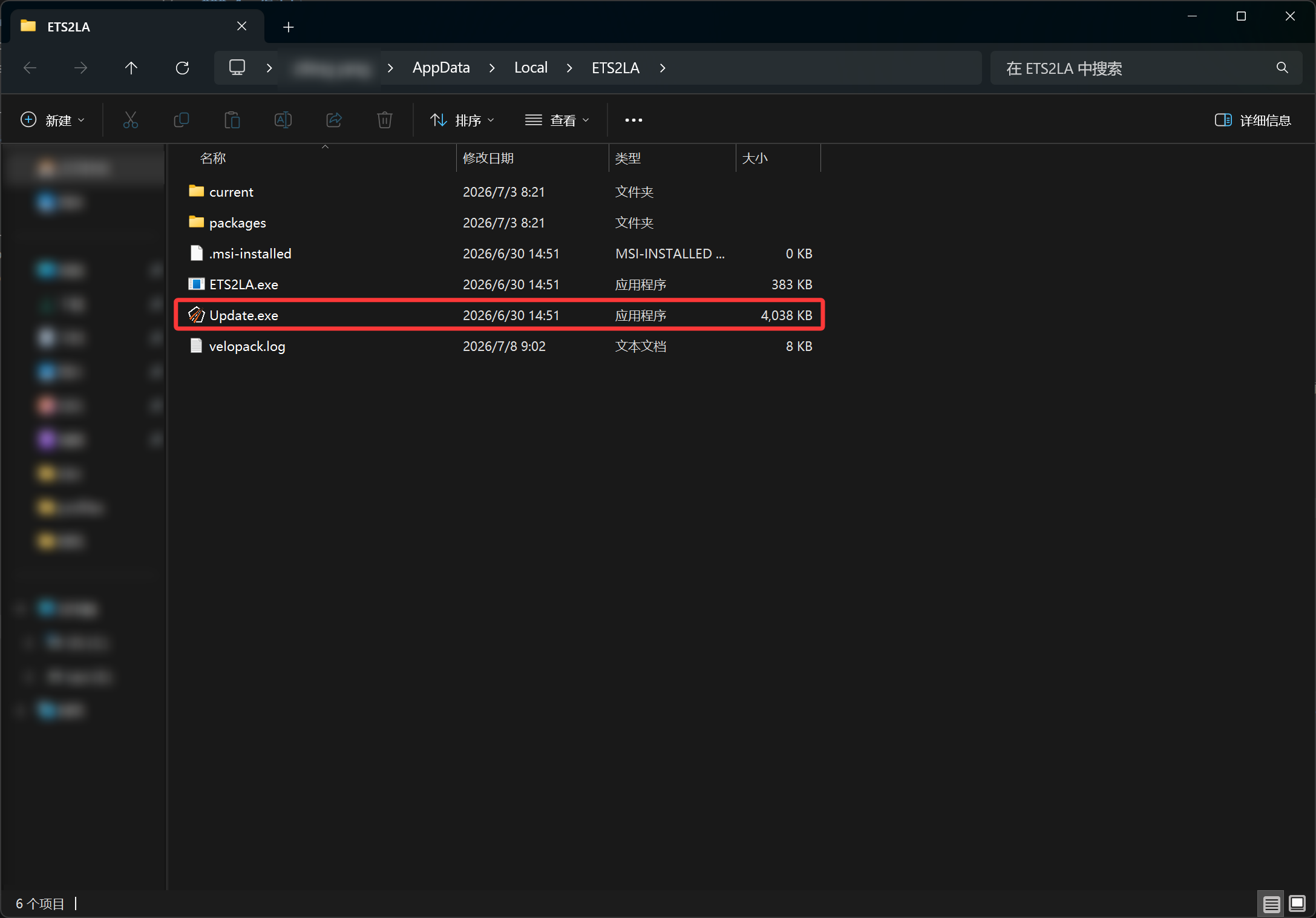Expand chevron after Local in address bar
1316x918 pixels.
[x=569, y=68]
